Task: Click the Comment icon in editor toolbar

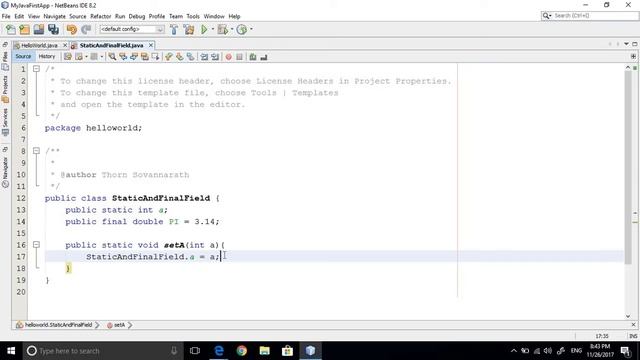Action: pyautogui.click(x=253, y=57)
